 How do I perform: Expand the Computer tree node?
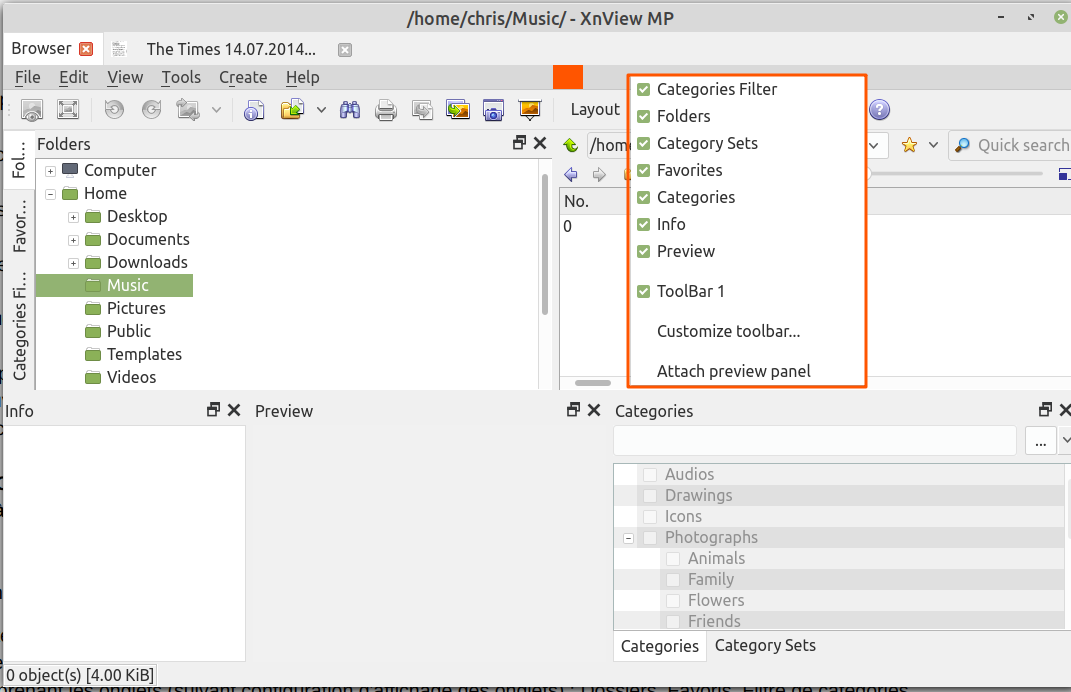[50, 171]
